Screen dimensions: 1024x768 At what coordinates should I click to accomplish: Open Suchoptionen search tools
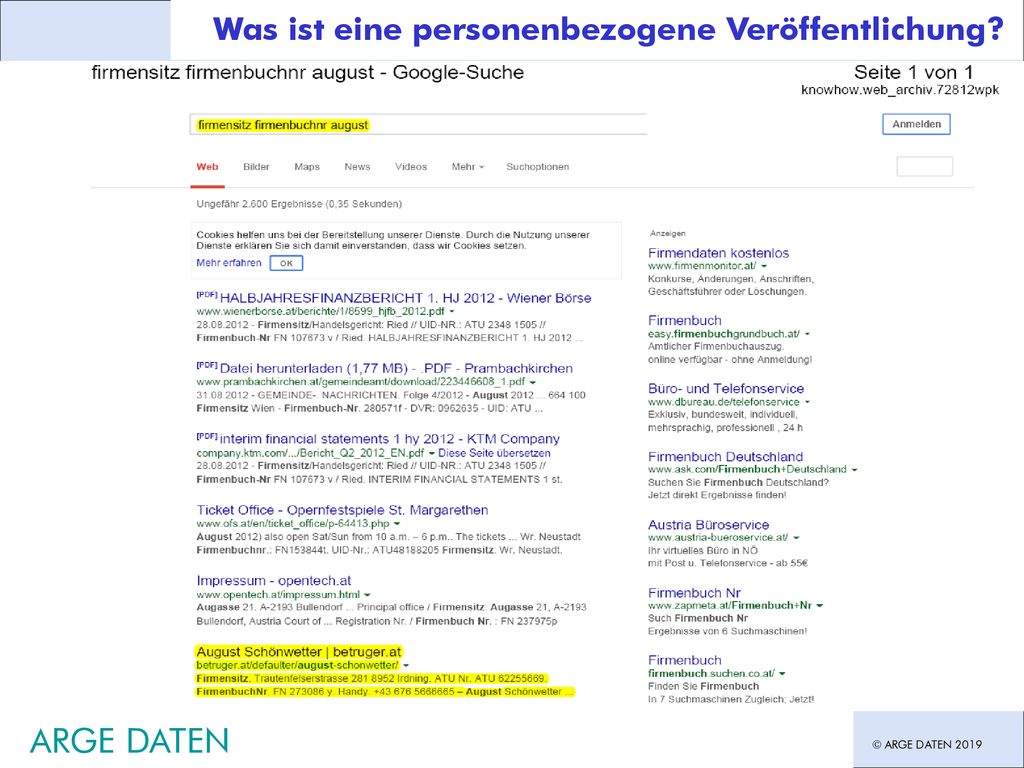537,167
